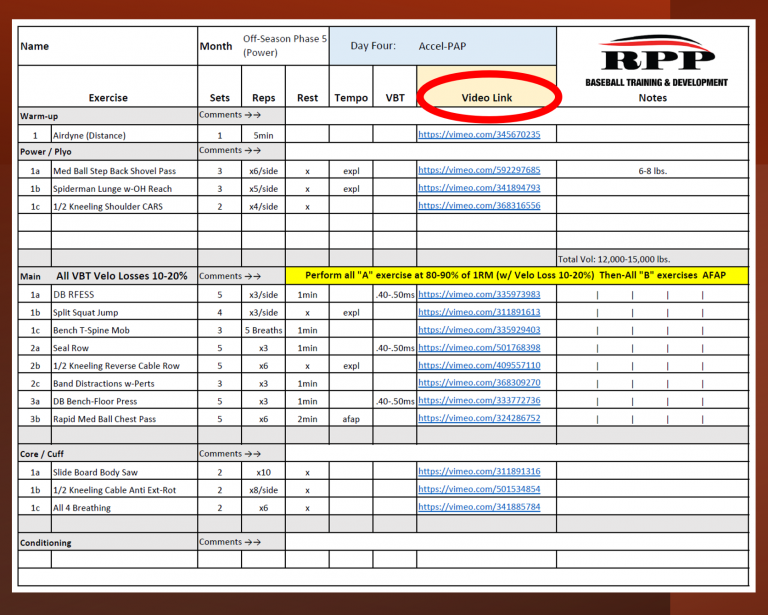Image resolution: width=768 pixels, height=615 pixels.
Task: Click the Warm-up section Comments cell
Action: [x=230, y=115]
